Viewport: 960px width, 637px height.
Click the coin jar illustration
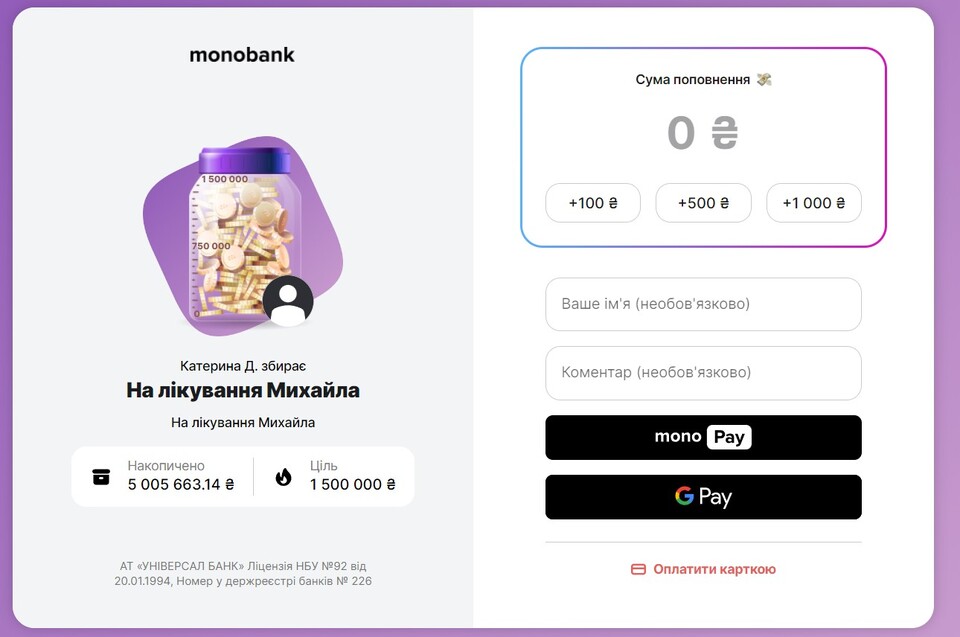240,237
